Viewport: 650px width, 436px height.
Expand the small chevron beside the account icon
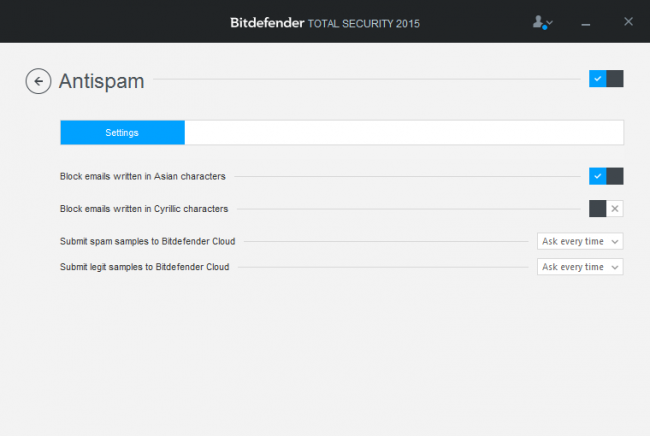(x=550, y=23)
